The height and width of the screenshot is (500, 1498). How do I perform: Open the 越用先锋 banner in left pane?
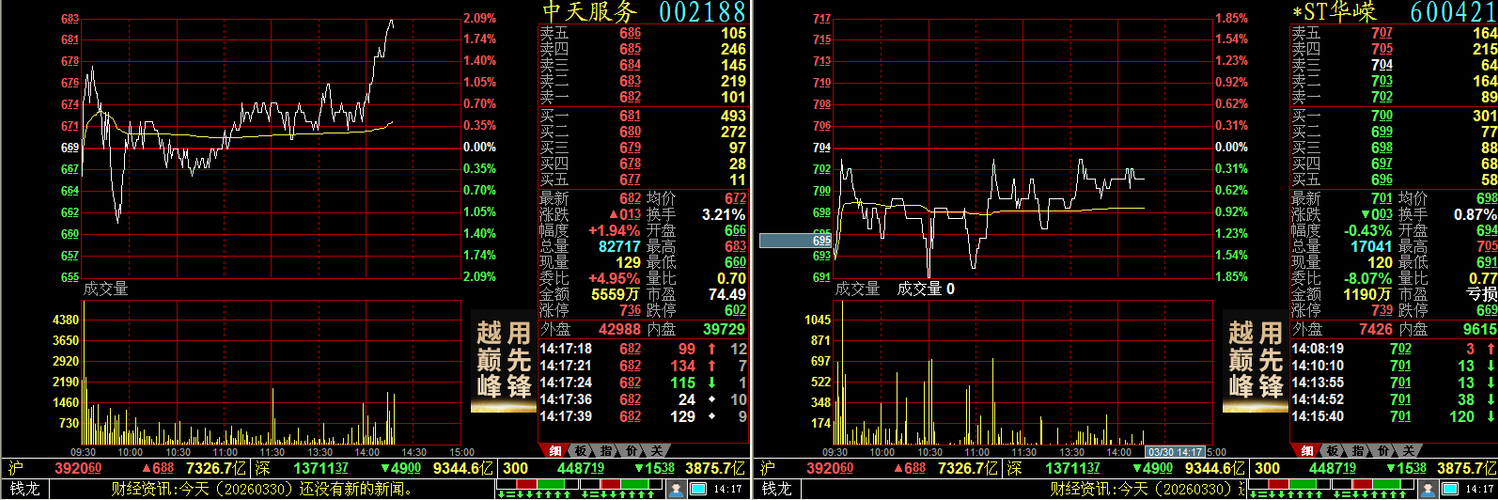(x=502, y=360)
